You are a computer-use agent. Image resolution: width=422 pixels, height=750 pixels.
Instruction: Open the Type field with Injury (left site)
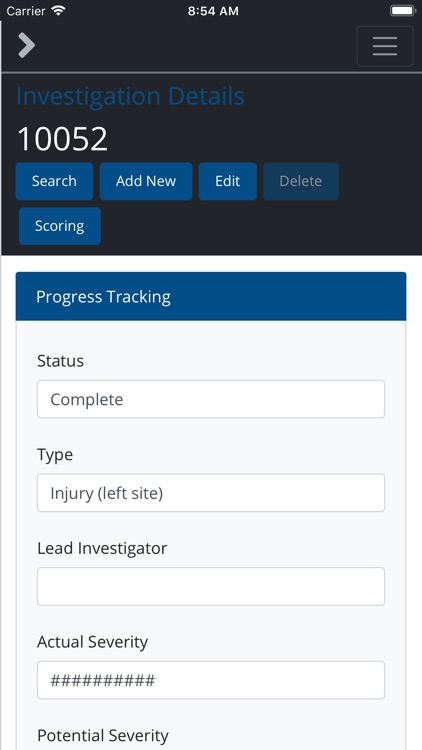(x=211, y=493)
